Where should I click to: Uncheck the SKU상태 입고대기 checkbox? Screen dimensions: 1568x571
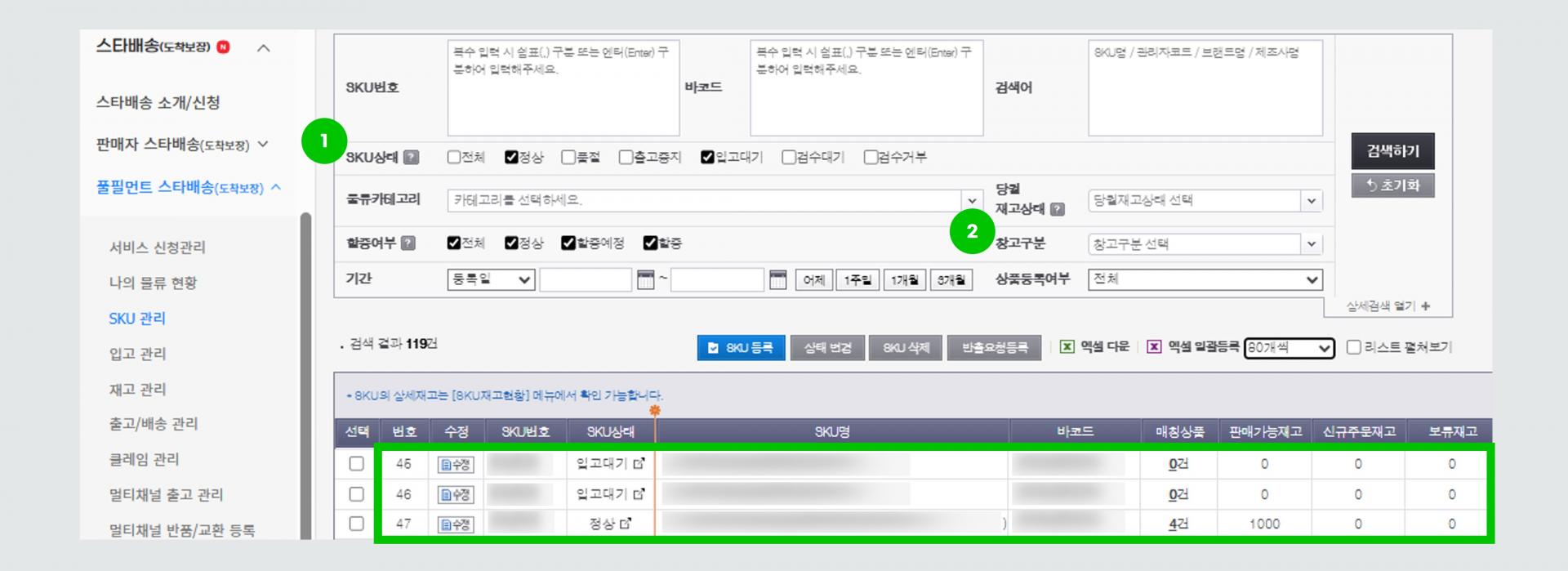tap(707, 157)
